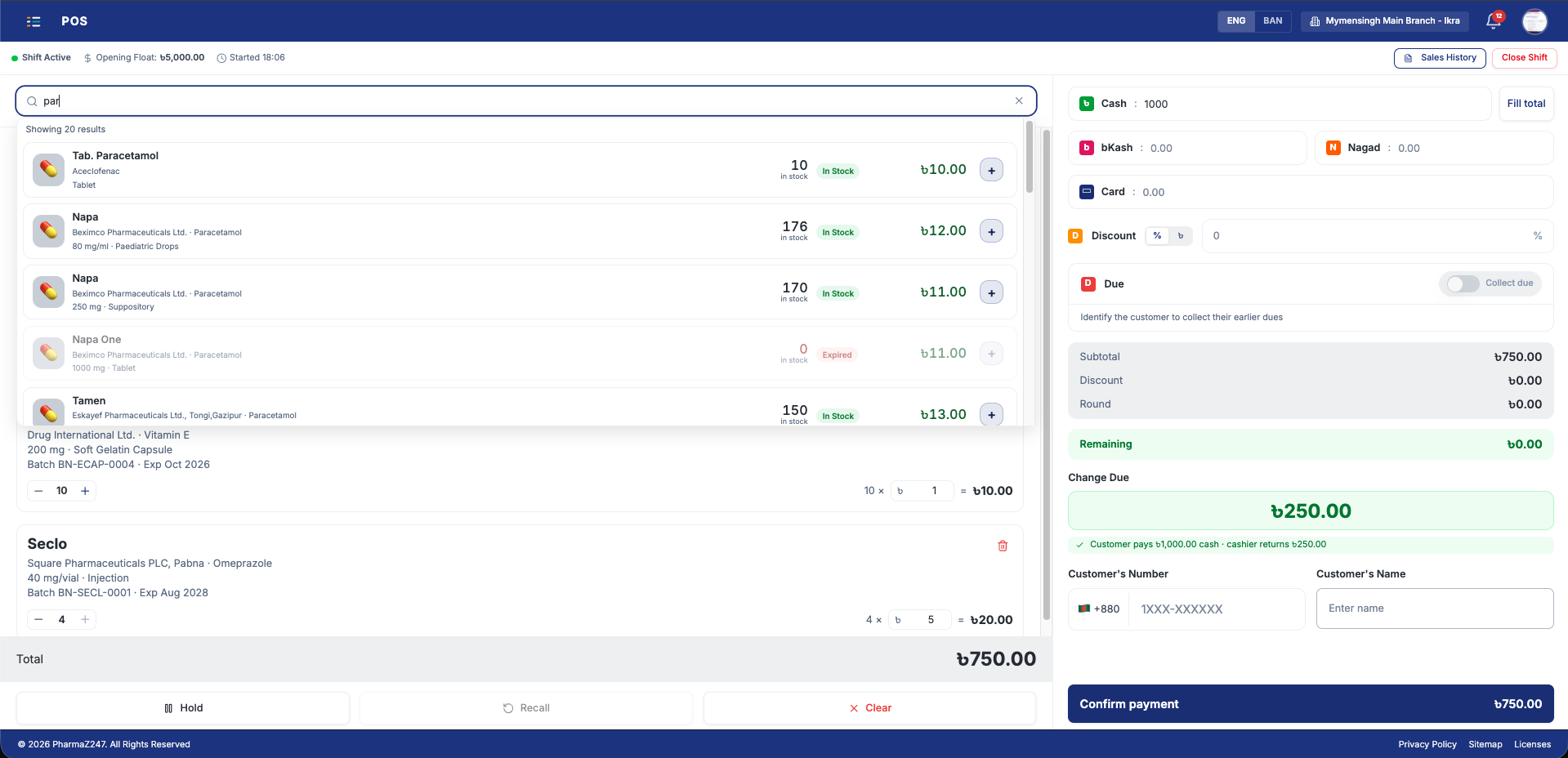
Task: Edit the Vitamin E unit price field
Action: [x=922, y=491]
